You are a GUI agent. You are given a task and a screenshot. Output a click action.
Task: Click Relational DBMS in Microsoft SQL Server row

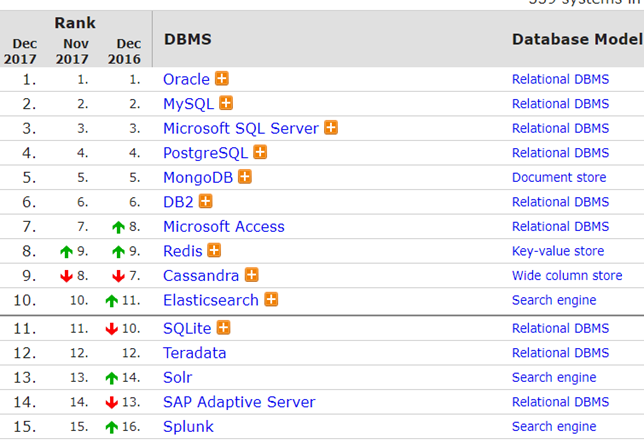click(560, 128)
